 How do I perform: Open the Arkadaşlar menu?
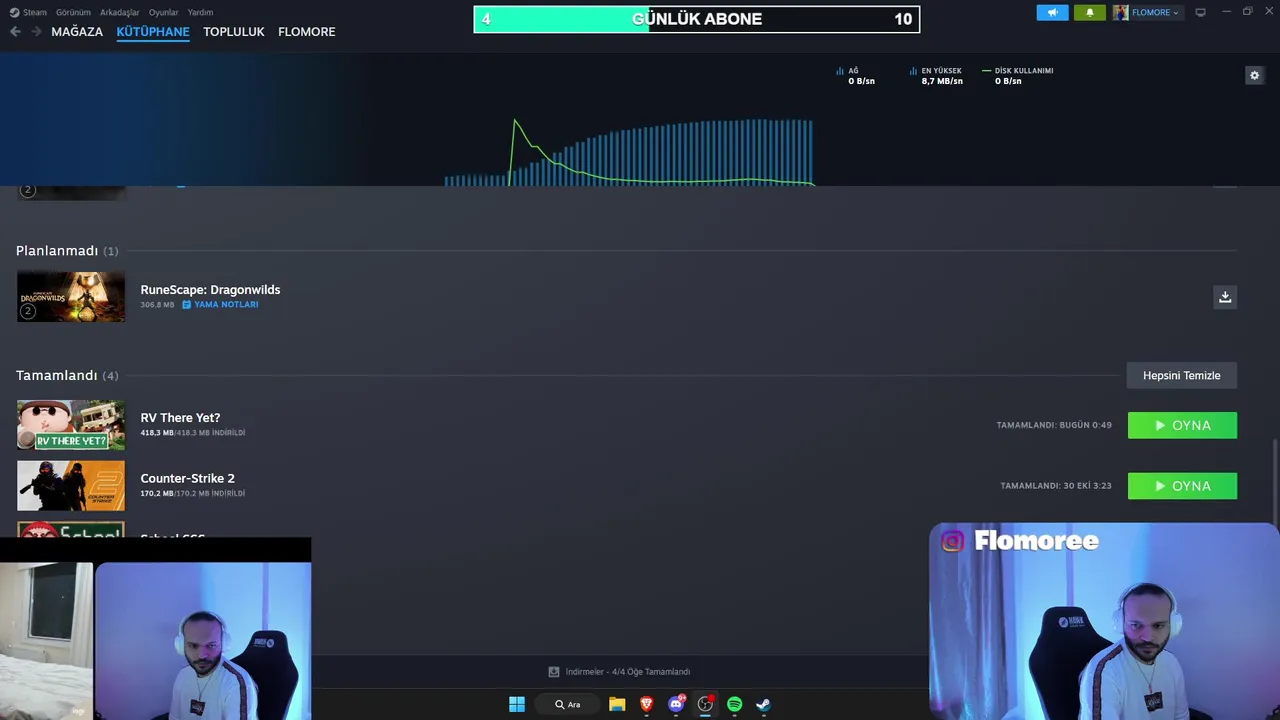[x=119, y=12]
